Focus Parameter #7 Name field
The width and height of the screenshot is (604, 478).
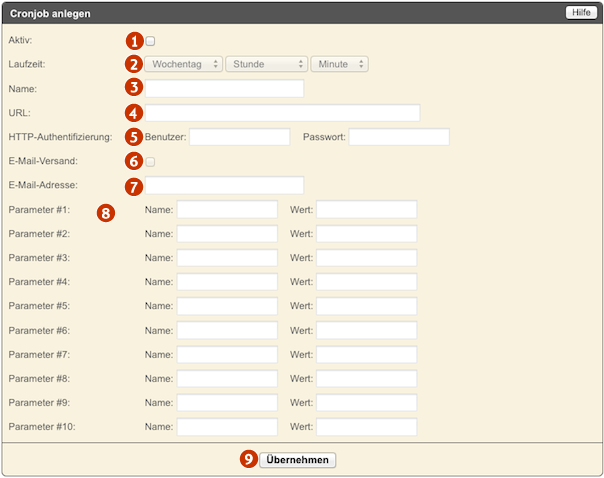pyautogui.click(x=227, y=354)
